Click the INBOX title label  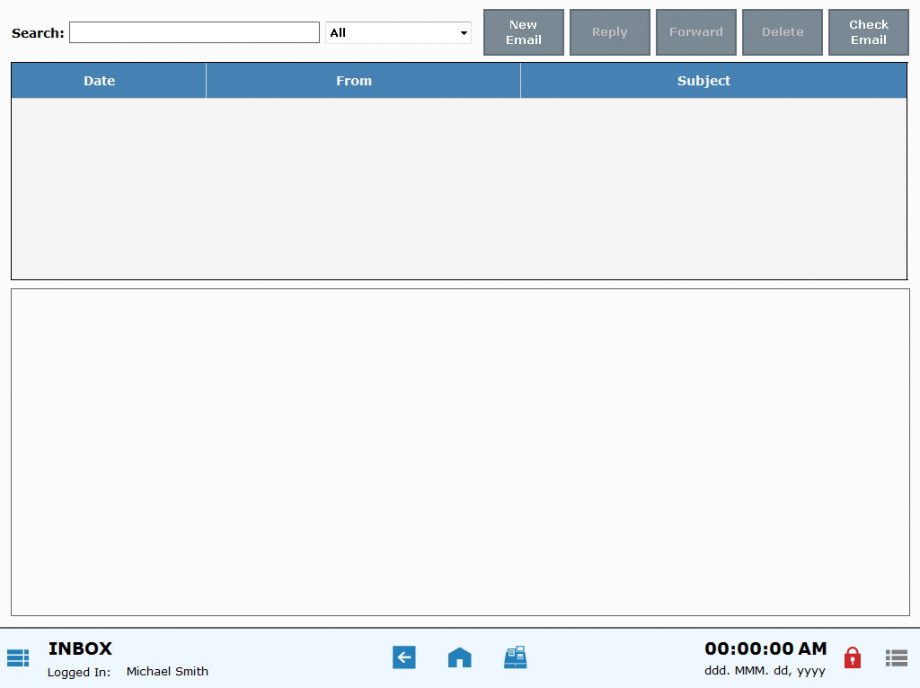pyautogui.click(x=80, y=648)
